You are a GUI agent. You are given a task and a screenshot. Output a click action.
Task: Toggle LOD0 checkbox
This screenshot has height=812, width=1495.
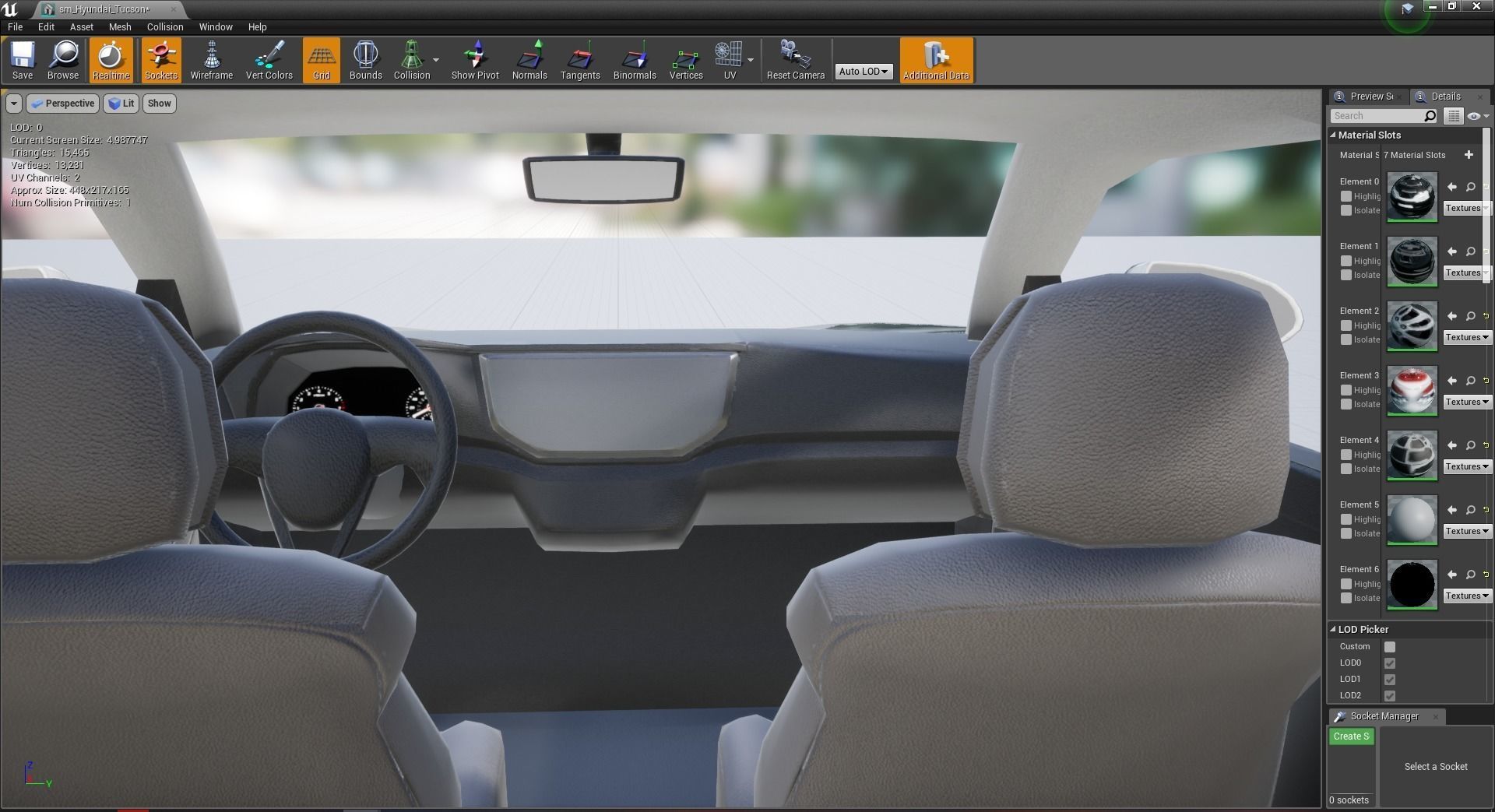coord(1390,663)
